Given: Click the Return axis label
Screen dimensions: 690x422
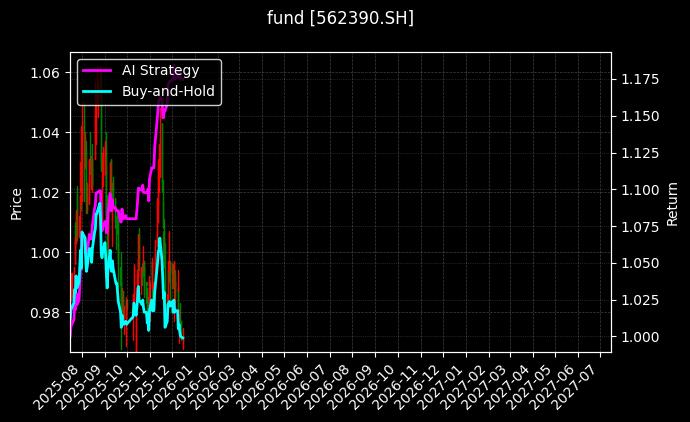Looking at the screenshot, I should 672,201.
